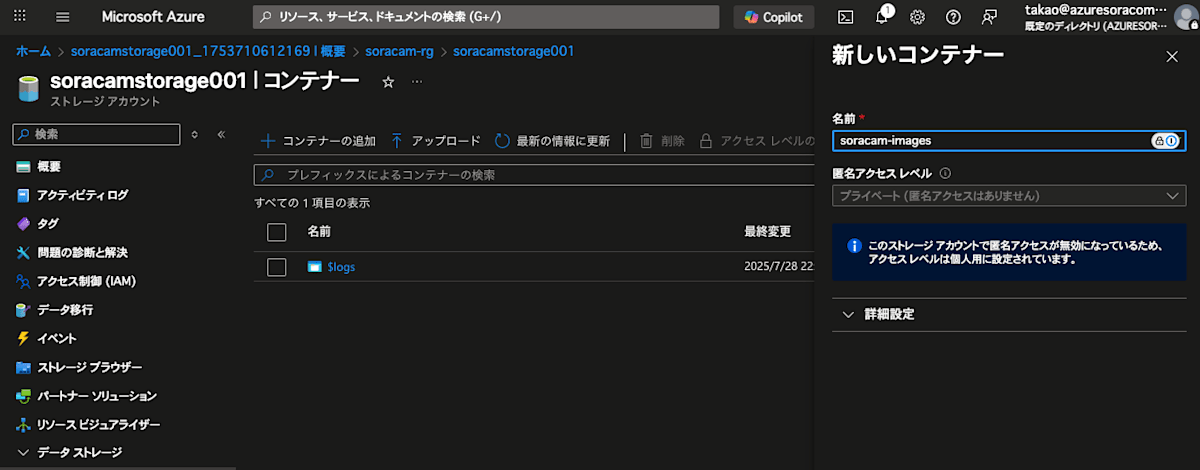
Task: Click the info icon beside 匿名アクセス レベル
Action: (945, 173)
